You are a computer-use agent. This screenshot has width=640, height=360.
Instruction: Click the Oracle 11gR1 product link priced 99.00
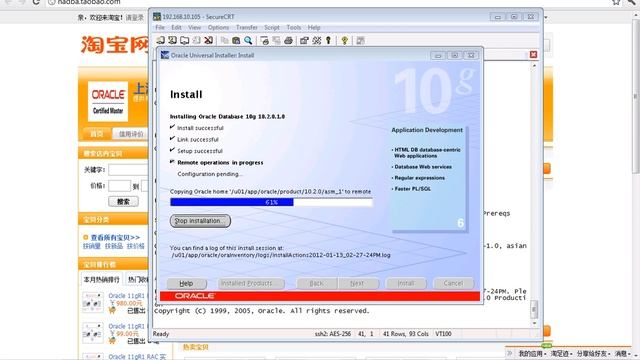pos(127,327)
